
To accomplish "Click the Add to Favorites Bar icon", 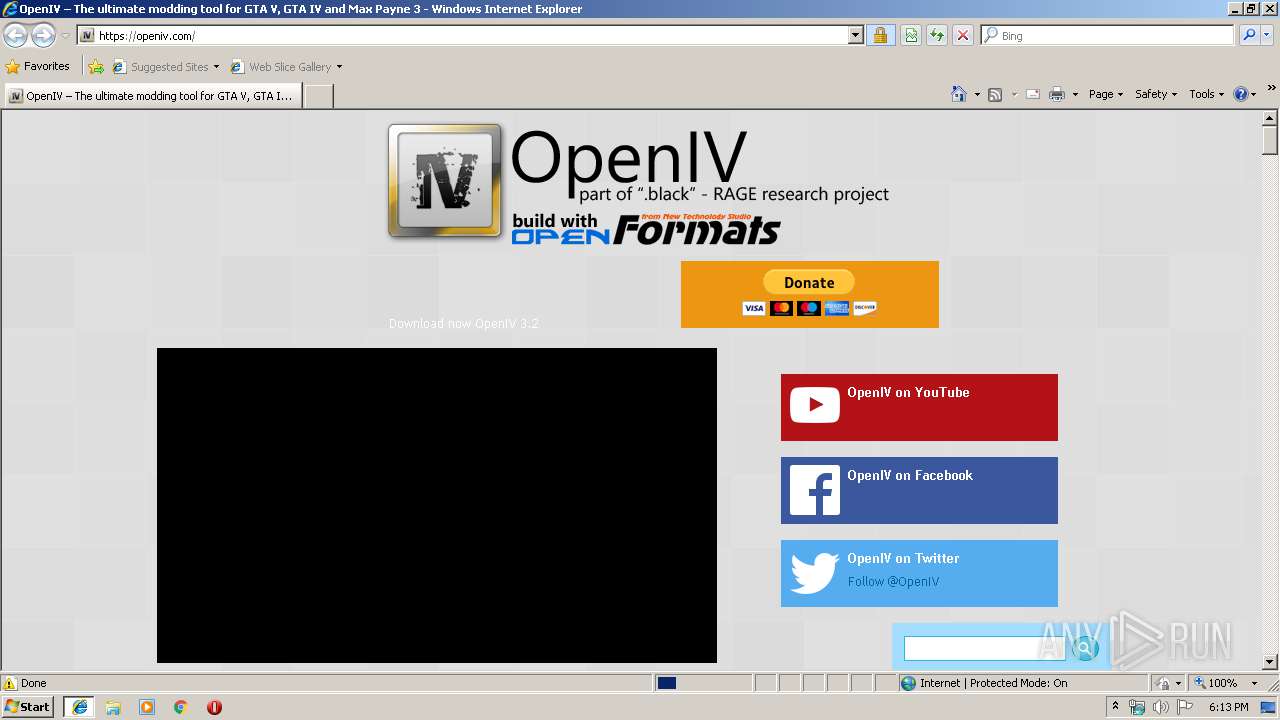I will [96, 67].
